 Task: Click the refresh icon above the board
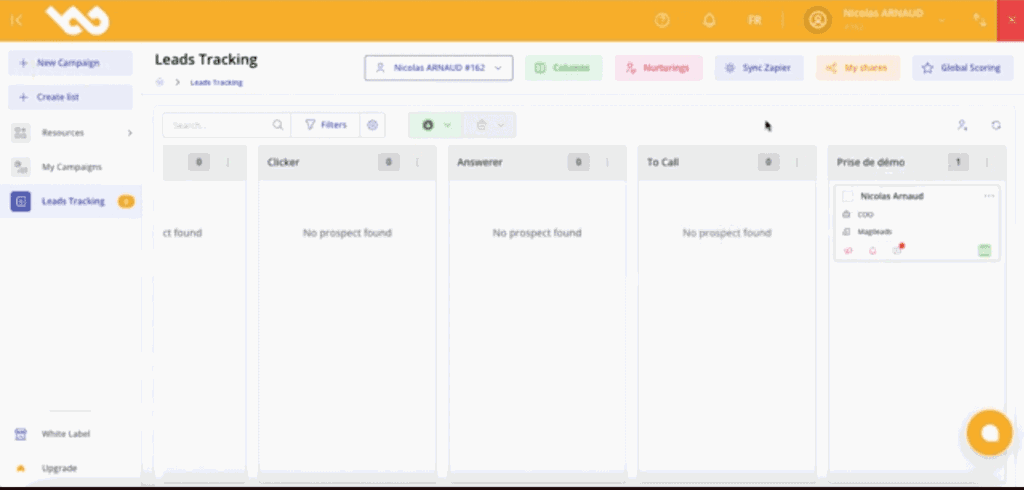(996, 125)
